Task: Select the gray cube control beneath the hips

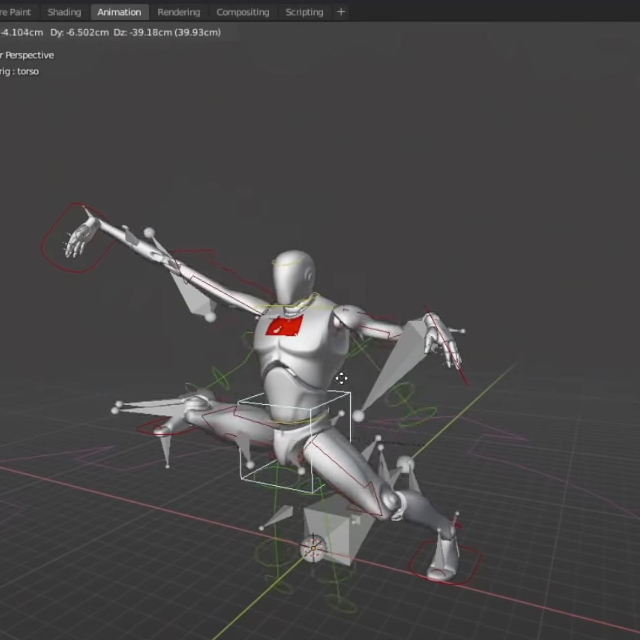Action: coord(329,525)
